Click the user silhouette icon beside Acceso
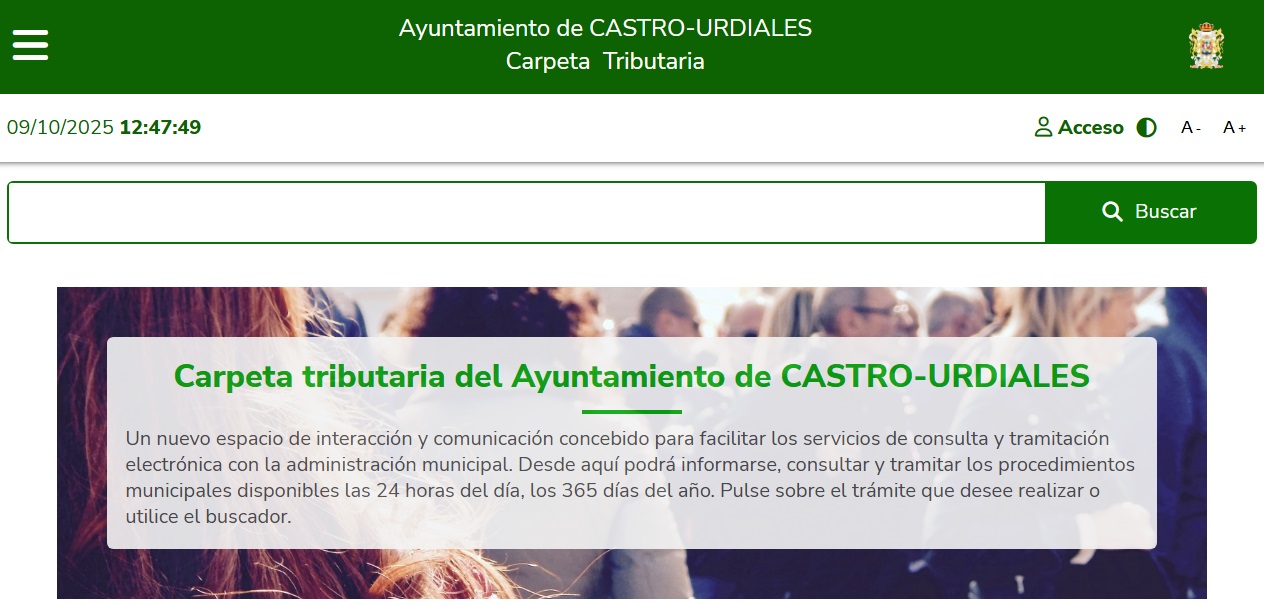1264x607 pixels. [x=1043, y=127]
